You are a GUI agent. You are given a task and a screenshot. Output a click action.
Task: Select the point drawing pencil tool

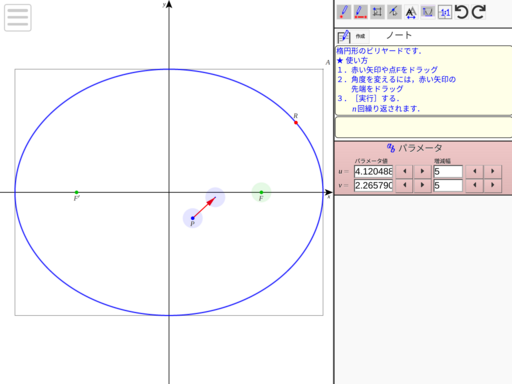(344, 12)
